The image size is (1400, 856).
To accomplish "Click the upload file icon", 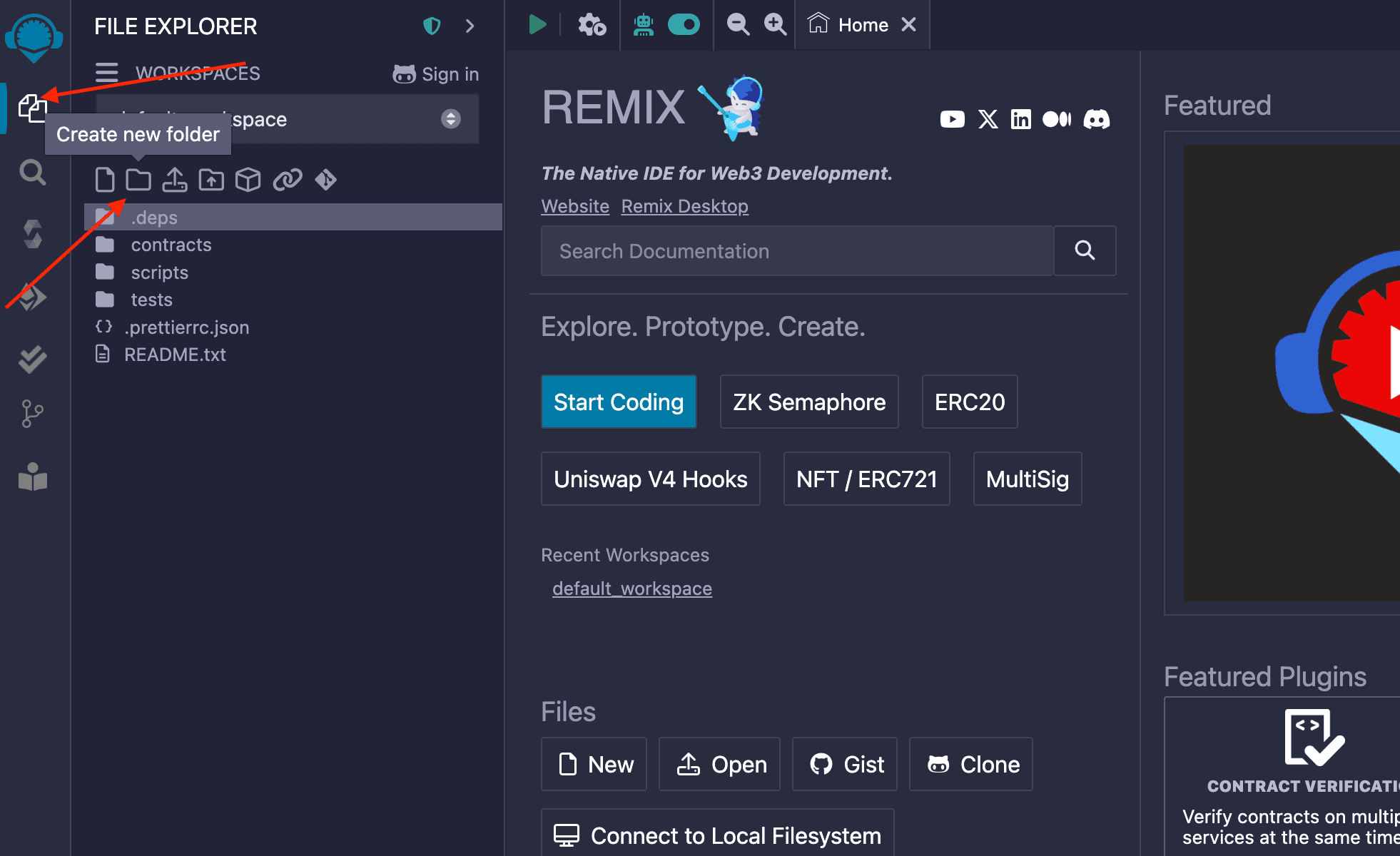I will tap(174, 180).
